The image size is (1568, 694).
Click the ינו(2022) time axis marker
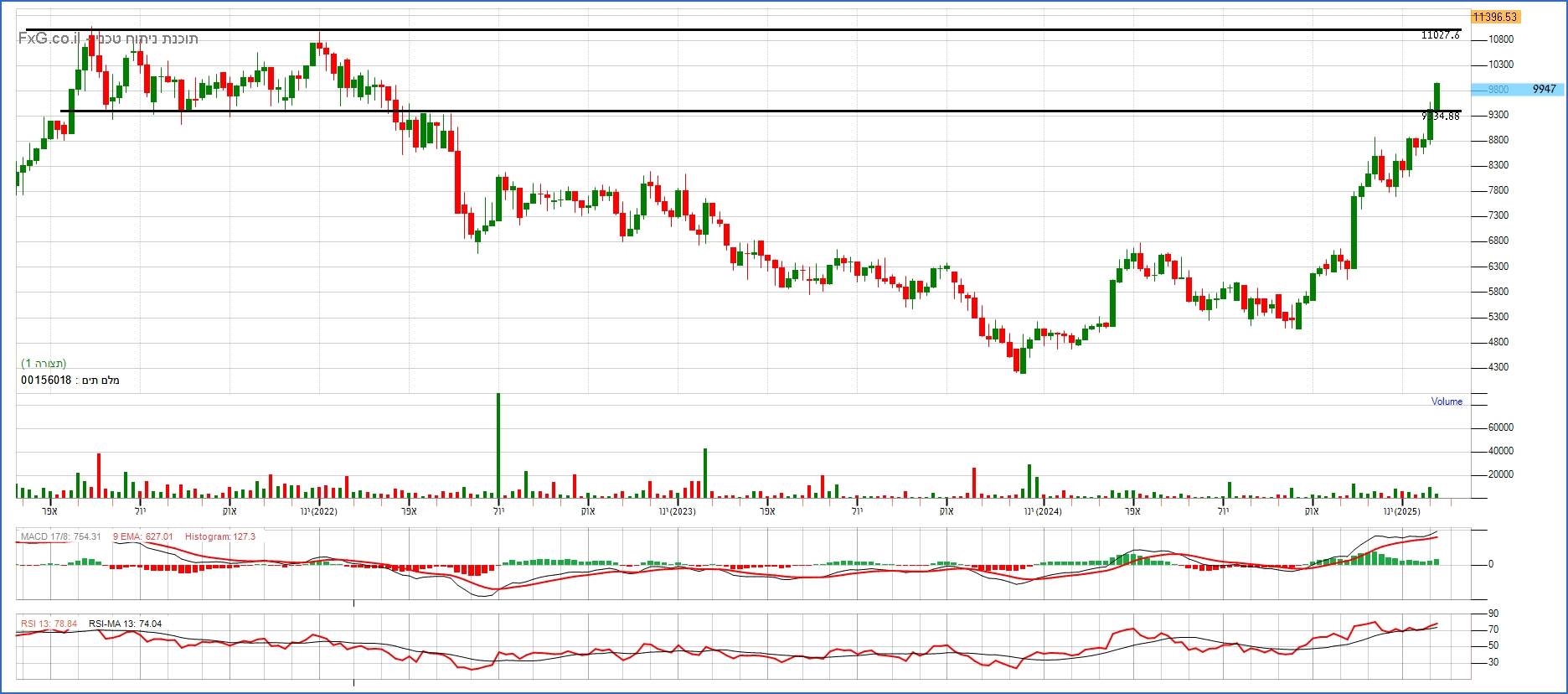319,511
